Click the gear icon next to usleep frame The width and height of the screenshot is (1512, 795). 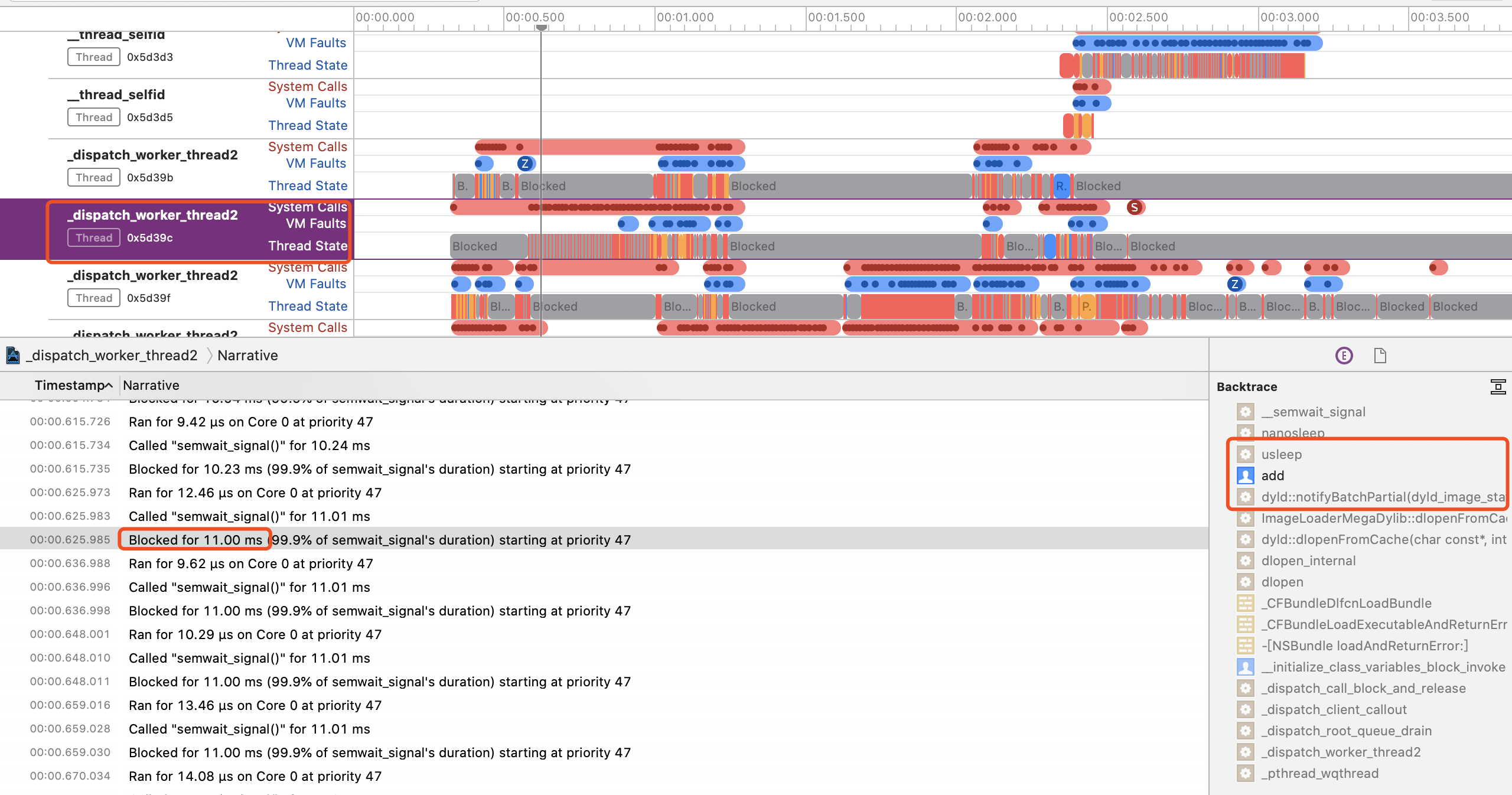tap(1245, 454)
